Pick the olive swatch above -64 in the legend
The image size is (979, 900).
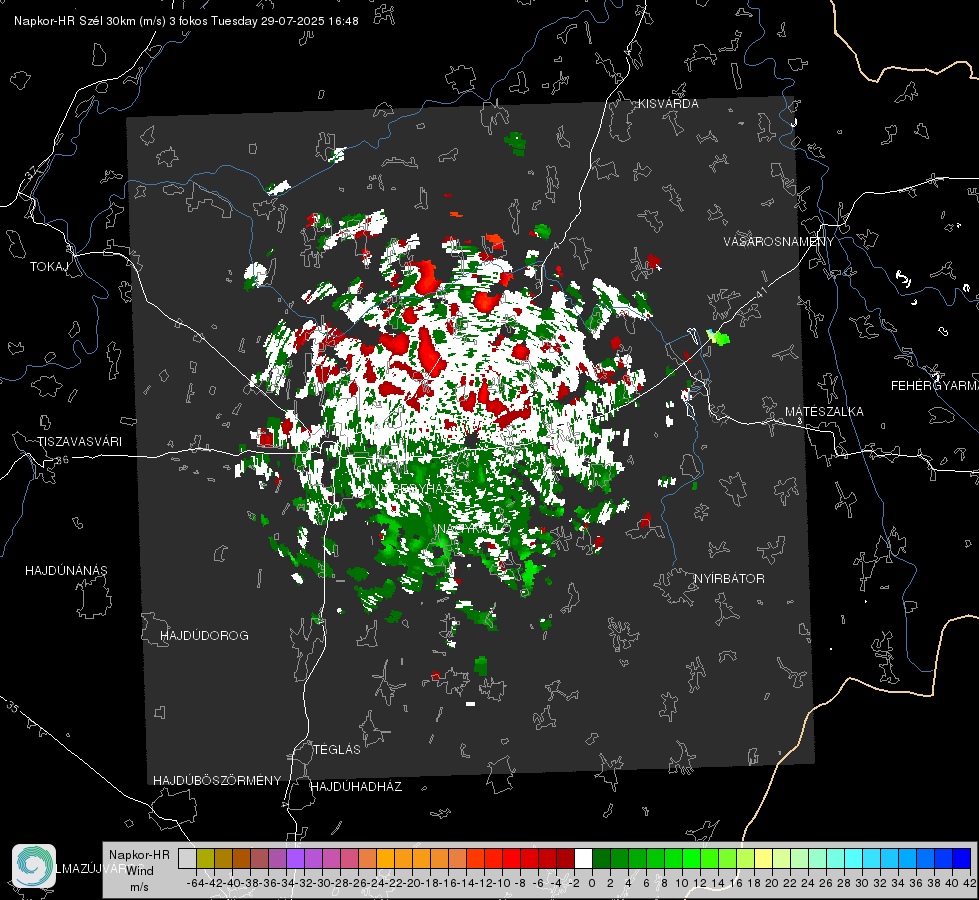205,858
